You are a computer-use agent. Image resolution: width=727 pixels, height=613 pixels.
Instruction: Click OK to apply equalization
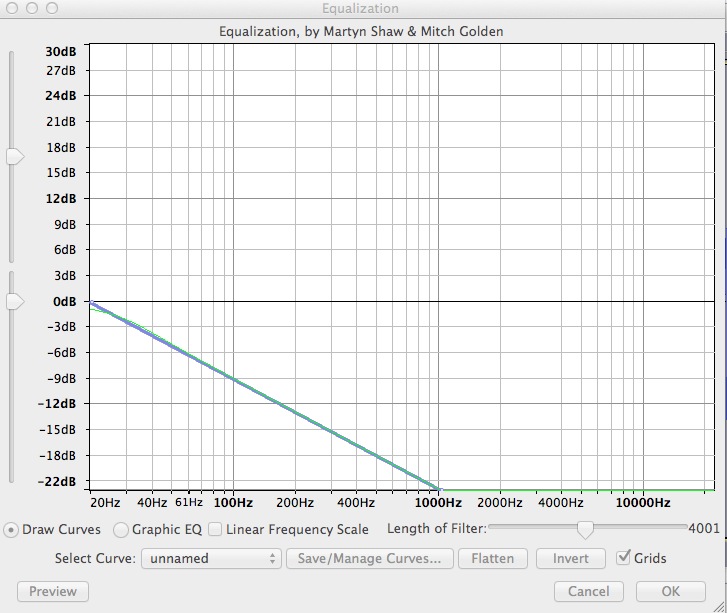tap(670, 591)
